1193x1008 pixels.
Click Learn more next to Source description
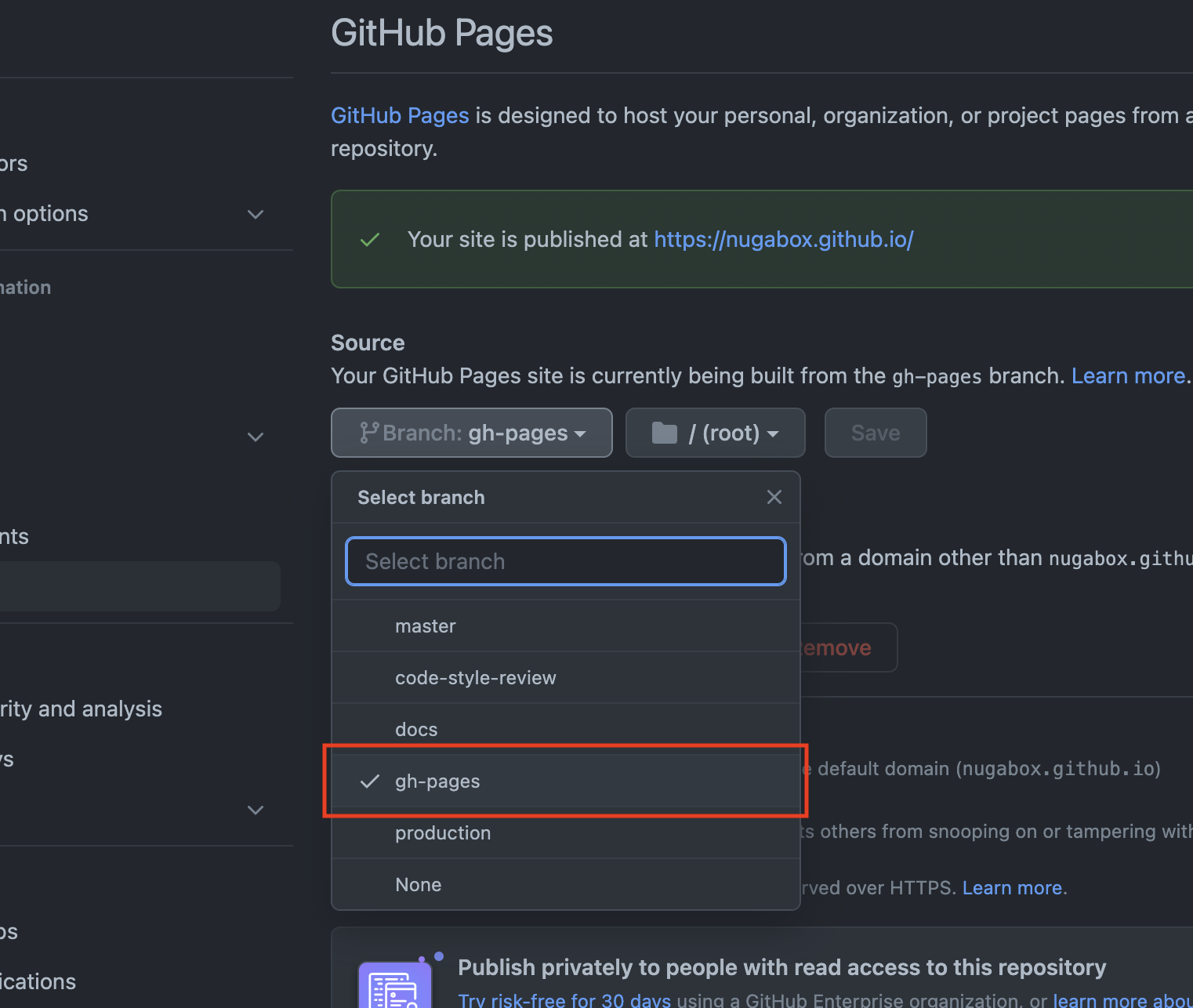coord(1128,376)
